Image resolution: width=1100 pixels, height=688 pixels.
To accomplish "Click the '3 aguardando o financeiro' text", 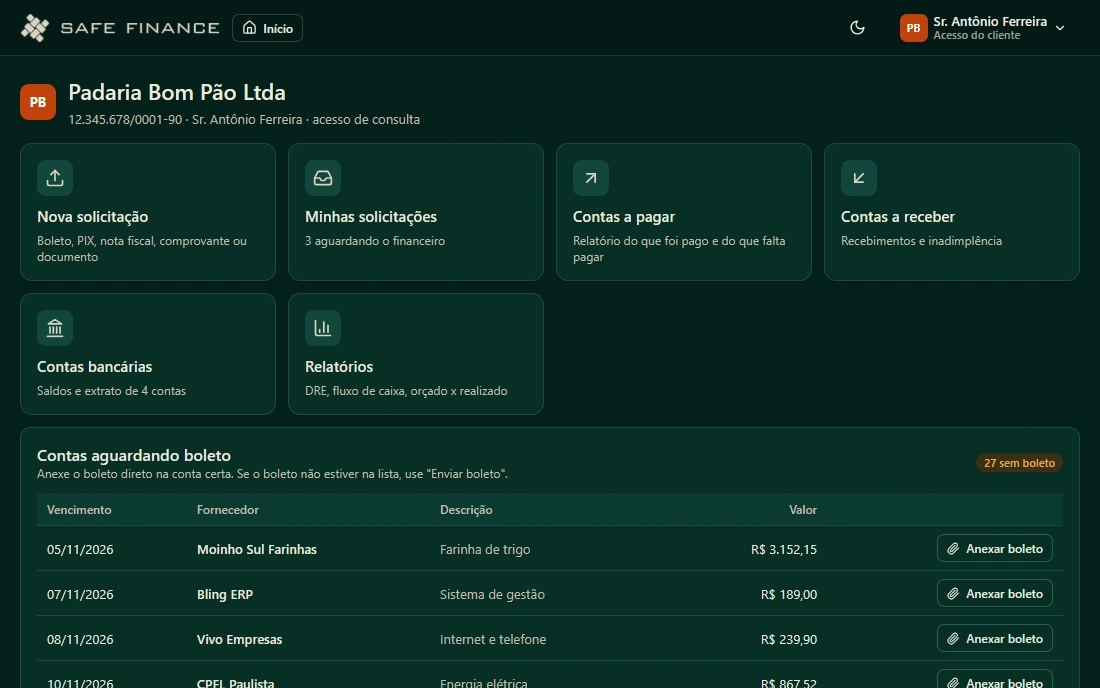I will coord(375,241).
